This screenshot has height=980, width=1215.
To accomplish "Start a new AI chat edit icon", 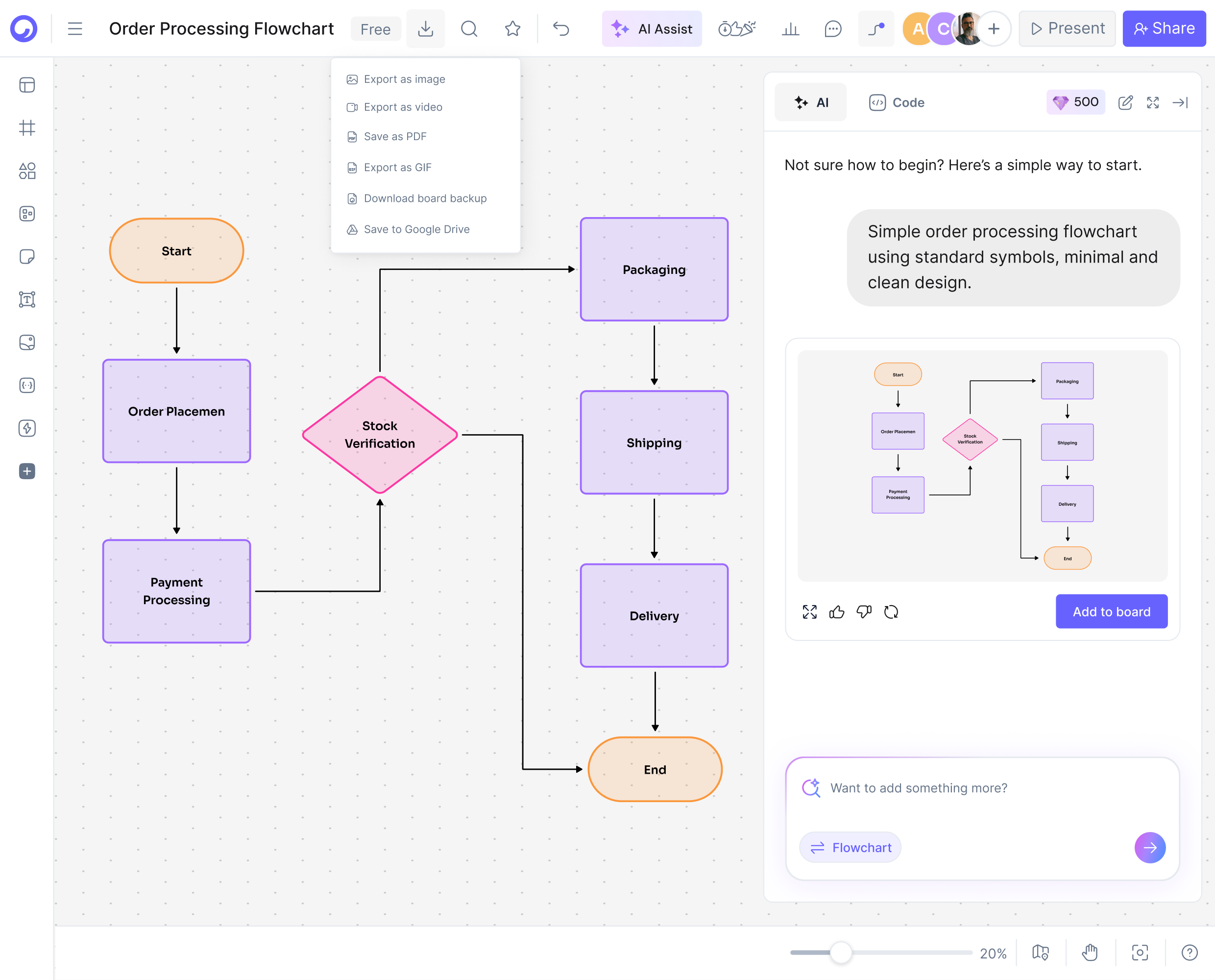I will click(x=1125, y=102).
